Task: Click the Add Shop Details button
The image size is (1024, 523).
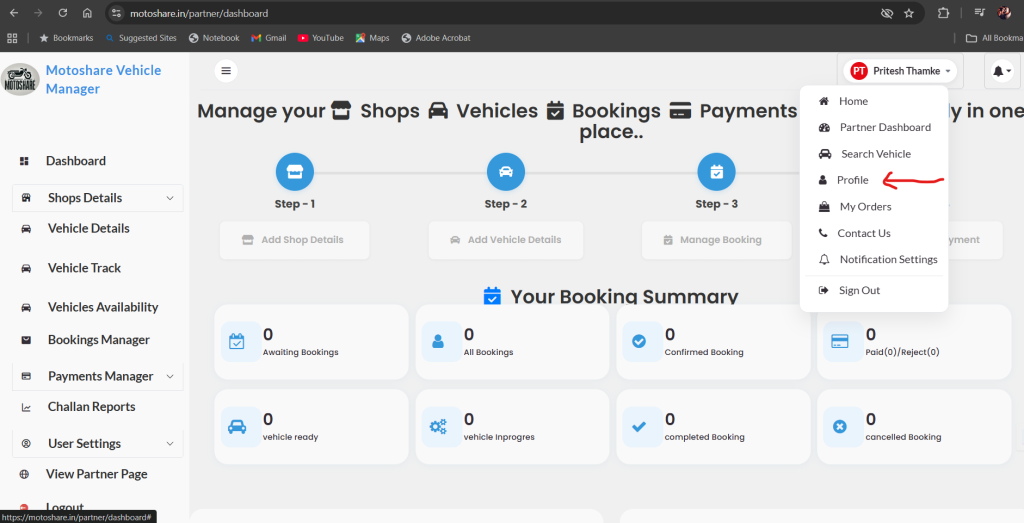Action: coord(294,240)
